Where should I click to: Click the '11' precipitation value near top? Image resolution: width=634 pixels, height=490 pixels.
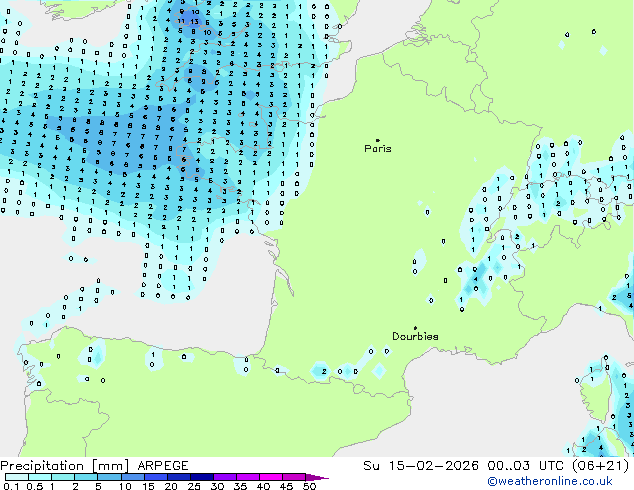tap(182, 21)
